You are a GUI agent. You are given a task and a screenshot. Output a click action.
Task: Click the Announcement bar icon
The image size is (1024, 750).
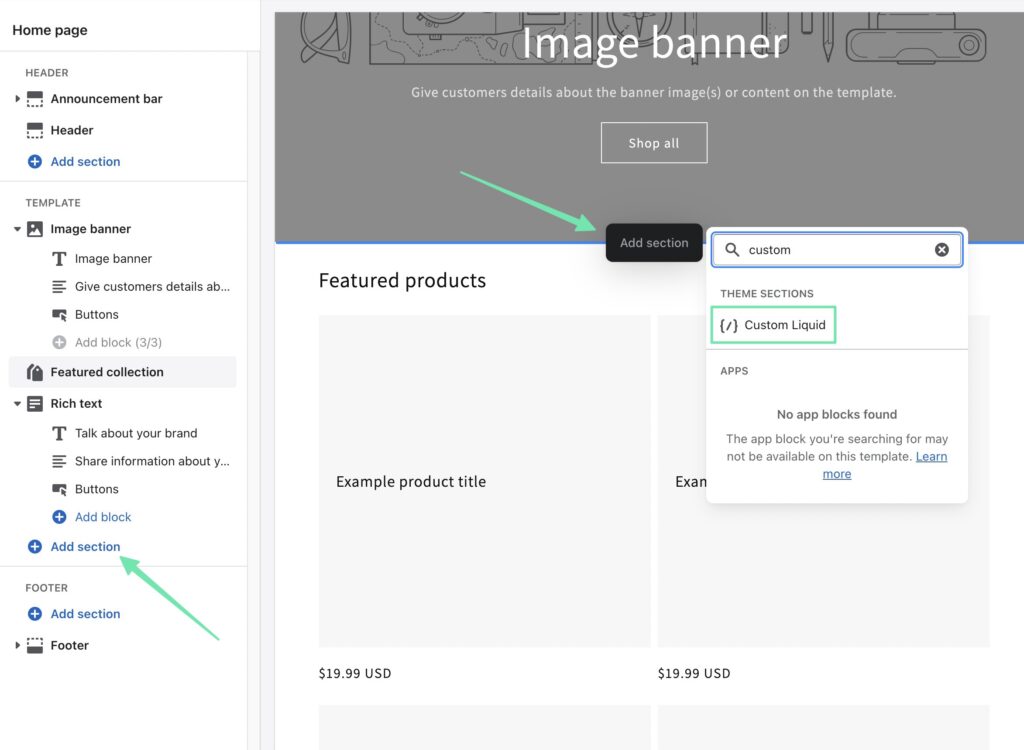pyautogui.click(x=35, y=98)
